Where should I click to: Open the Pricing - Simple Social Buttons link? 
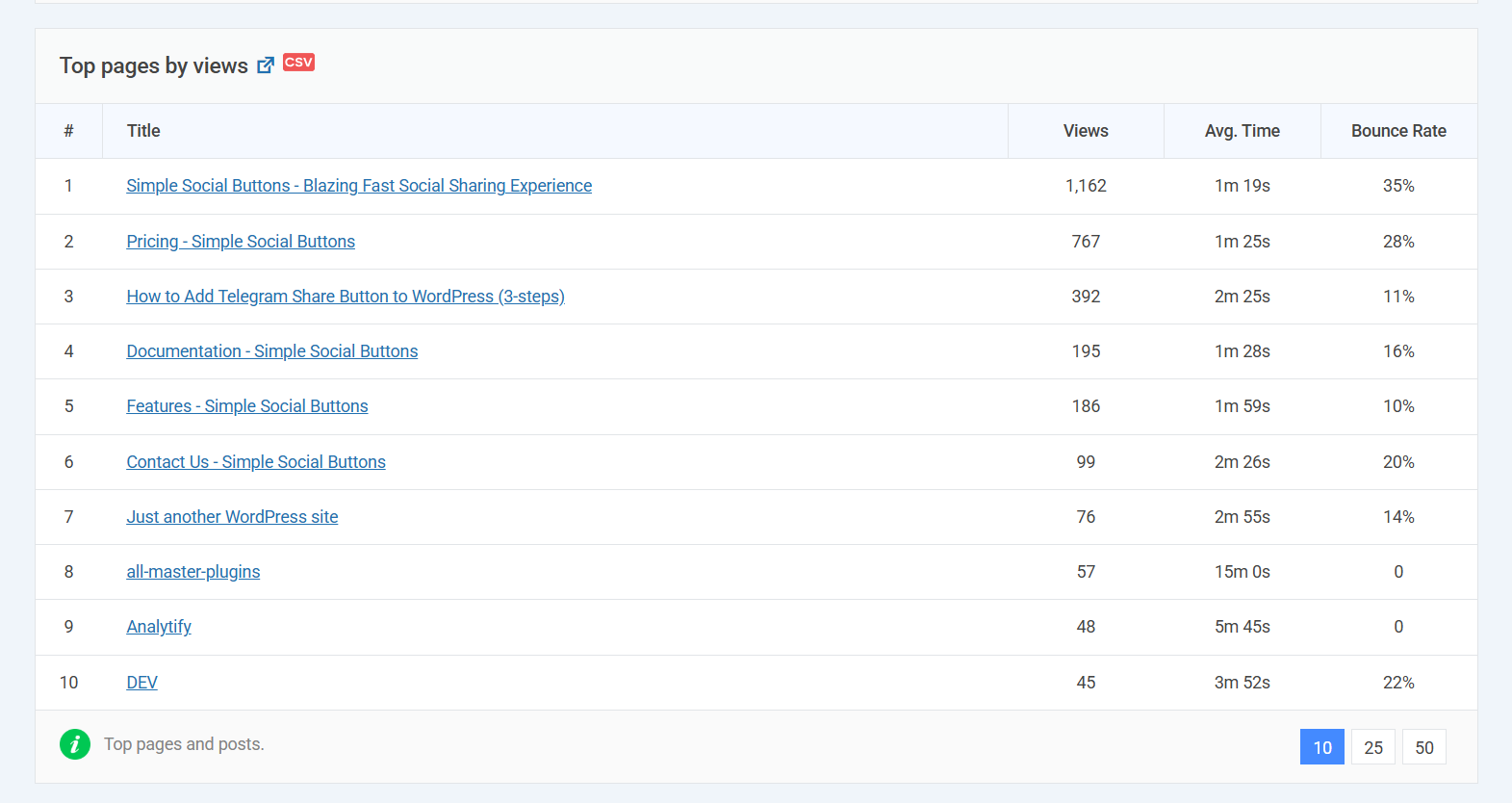[241, 242]
